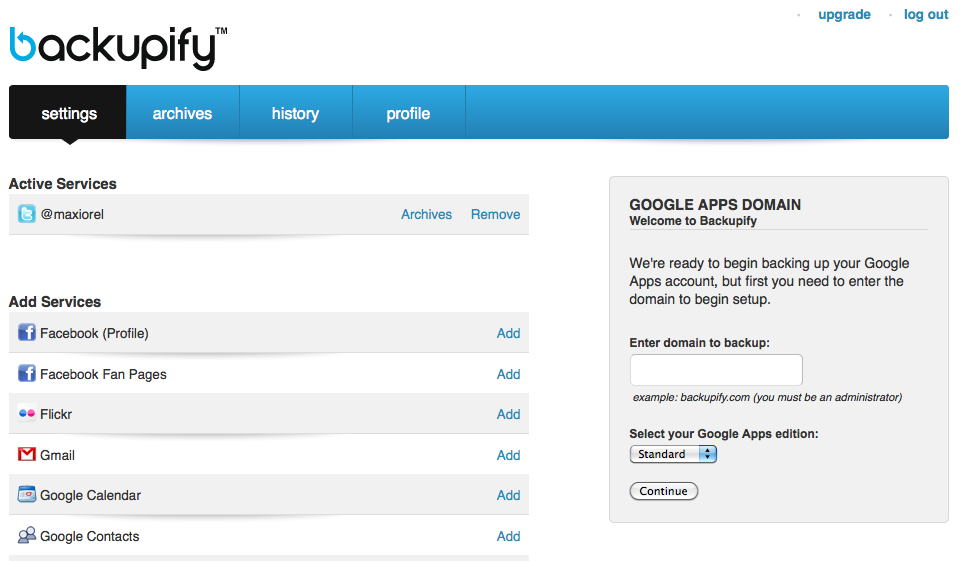Viewport: 961px width, 561px height.
Task: Click the Enter domain to backup label
Action: point(699,343)
